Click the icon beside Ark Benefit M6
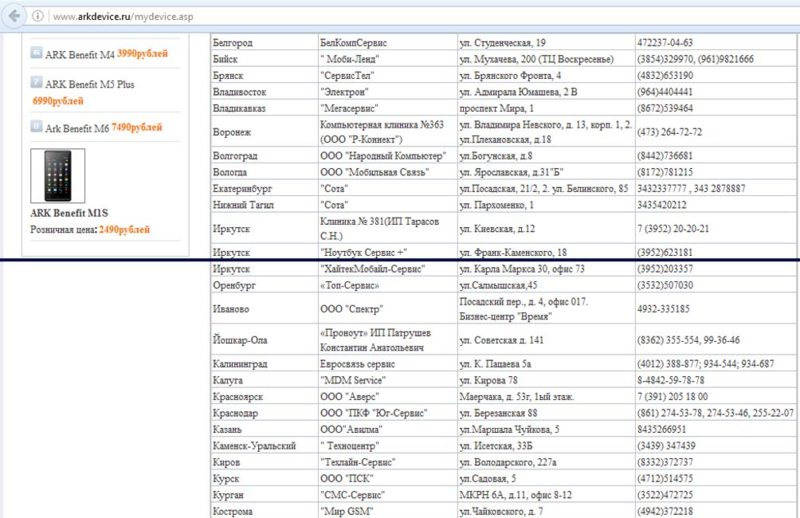This screenshot has height=518, width=800. pyautogui.click(x=36, y=126)
